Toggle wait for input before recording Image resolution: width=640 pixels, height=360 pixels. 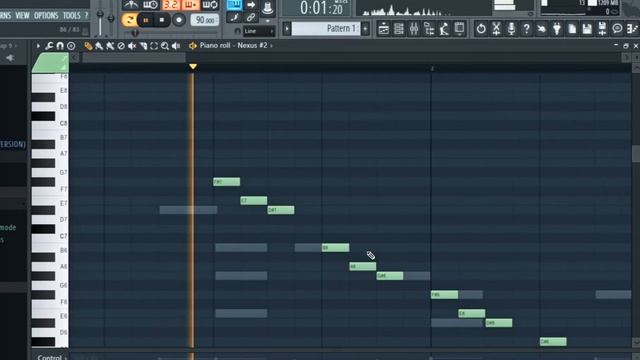click(150, 4)
